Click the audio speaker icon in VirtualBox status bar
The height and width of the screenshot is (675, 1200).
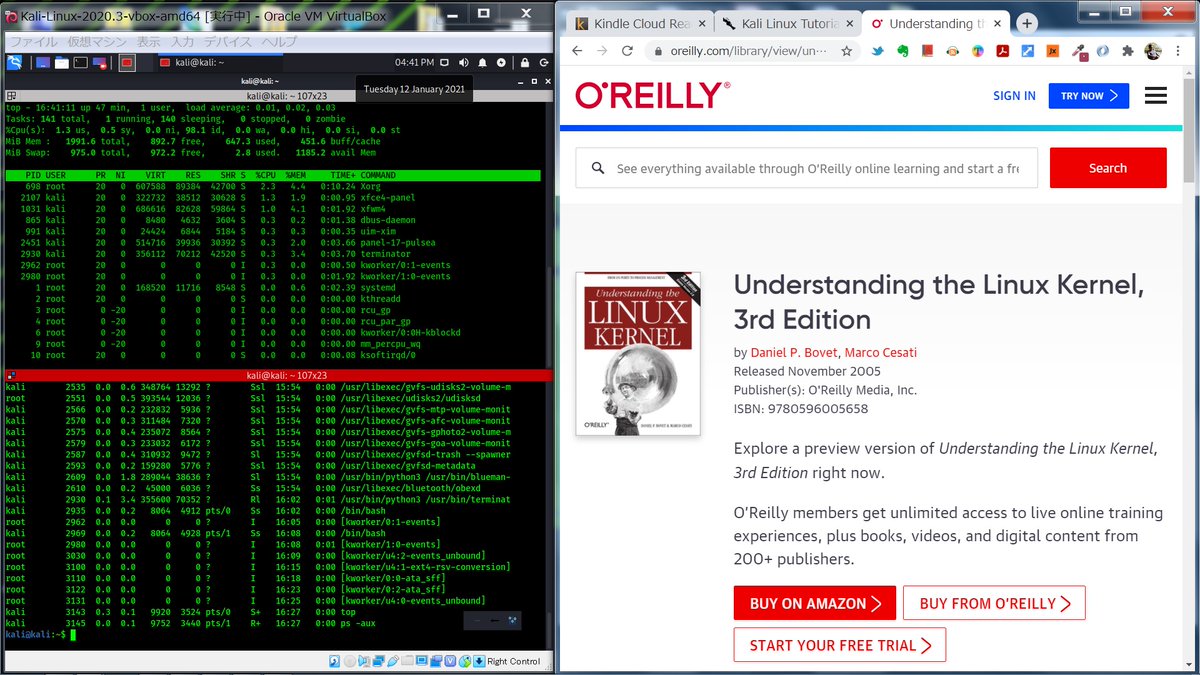364,661
